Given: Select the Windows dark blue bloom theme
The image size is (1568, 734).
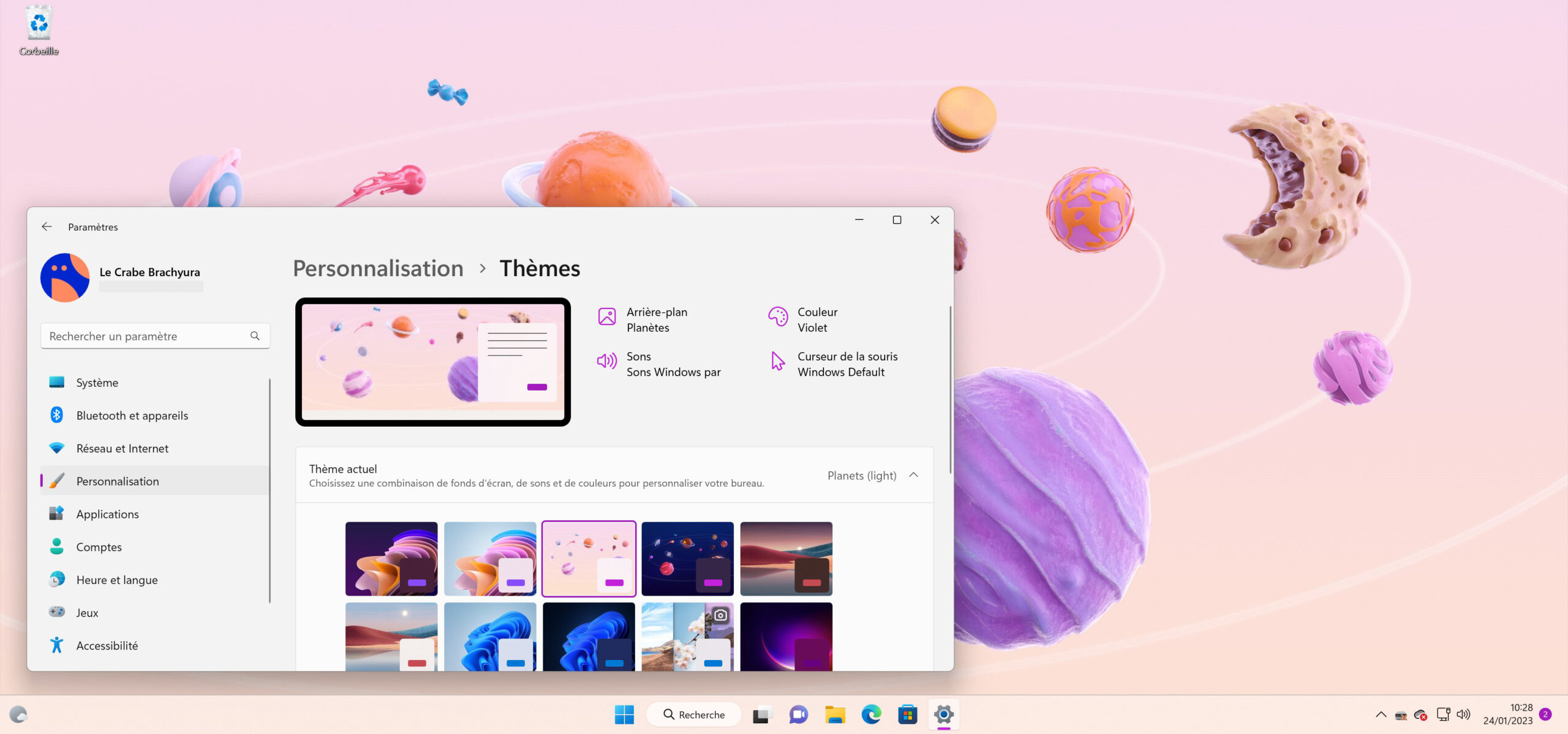Looking at the screenshot, I should point(589,637).
